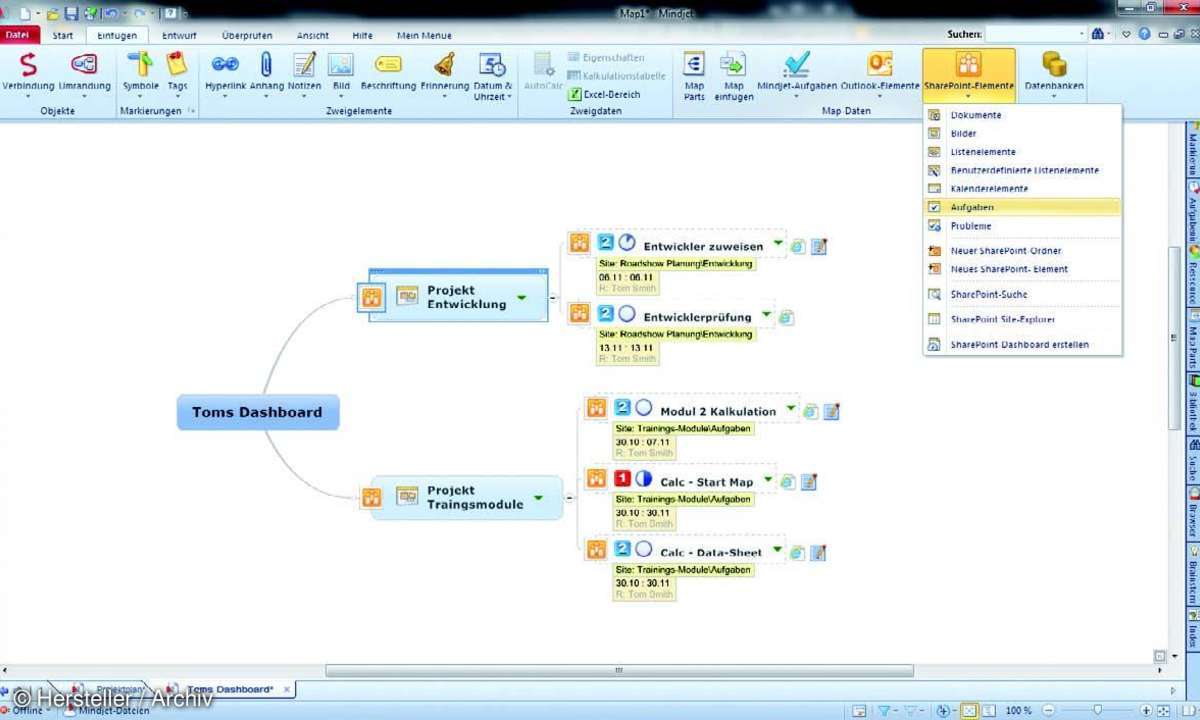Select the highlighted Aufgaben menu entry
Image resolution: width=1200 pixels, height=720 pixels.
[x=1022, y=207]
